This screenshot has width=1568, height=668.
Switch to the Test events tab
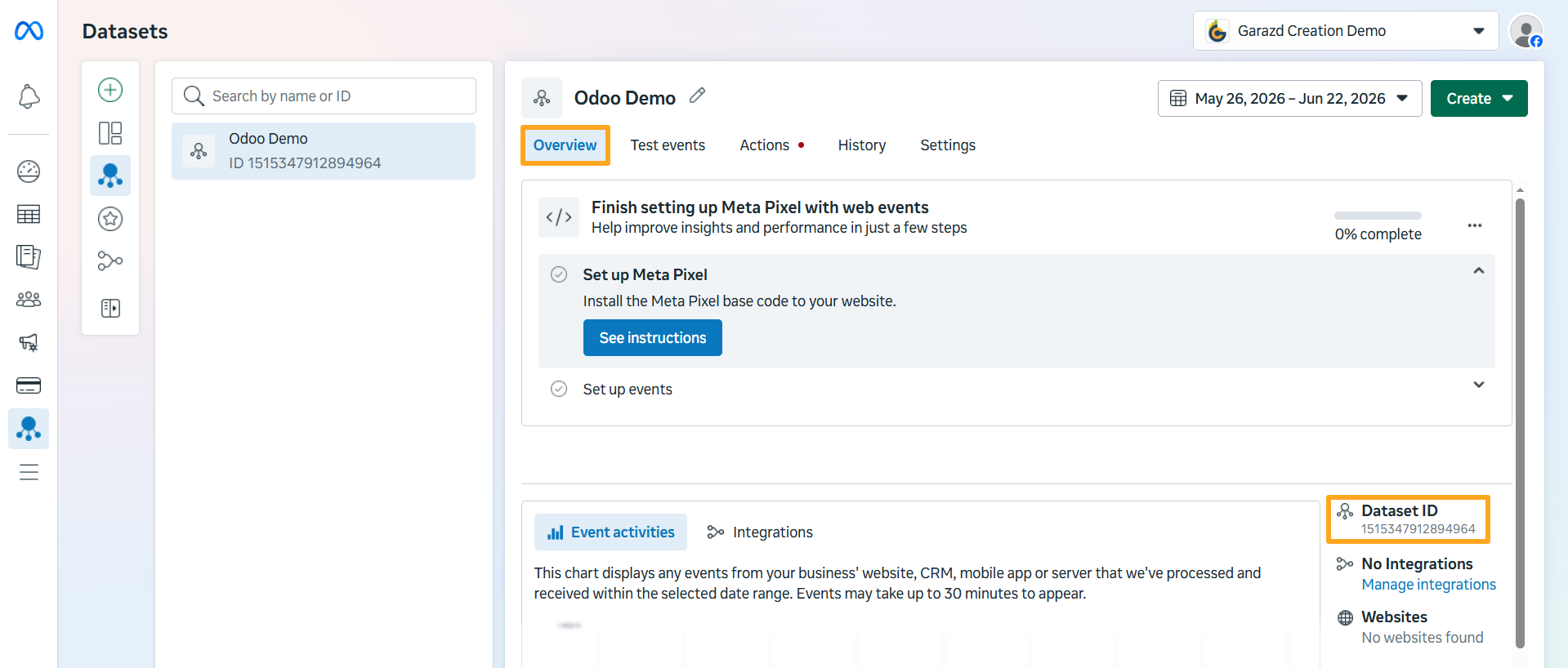668,145
